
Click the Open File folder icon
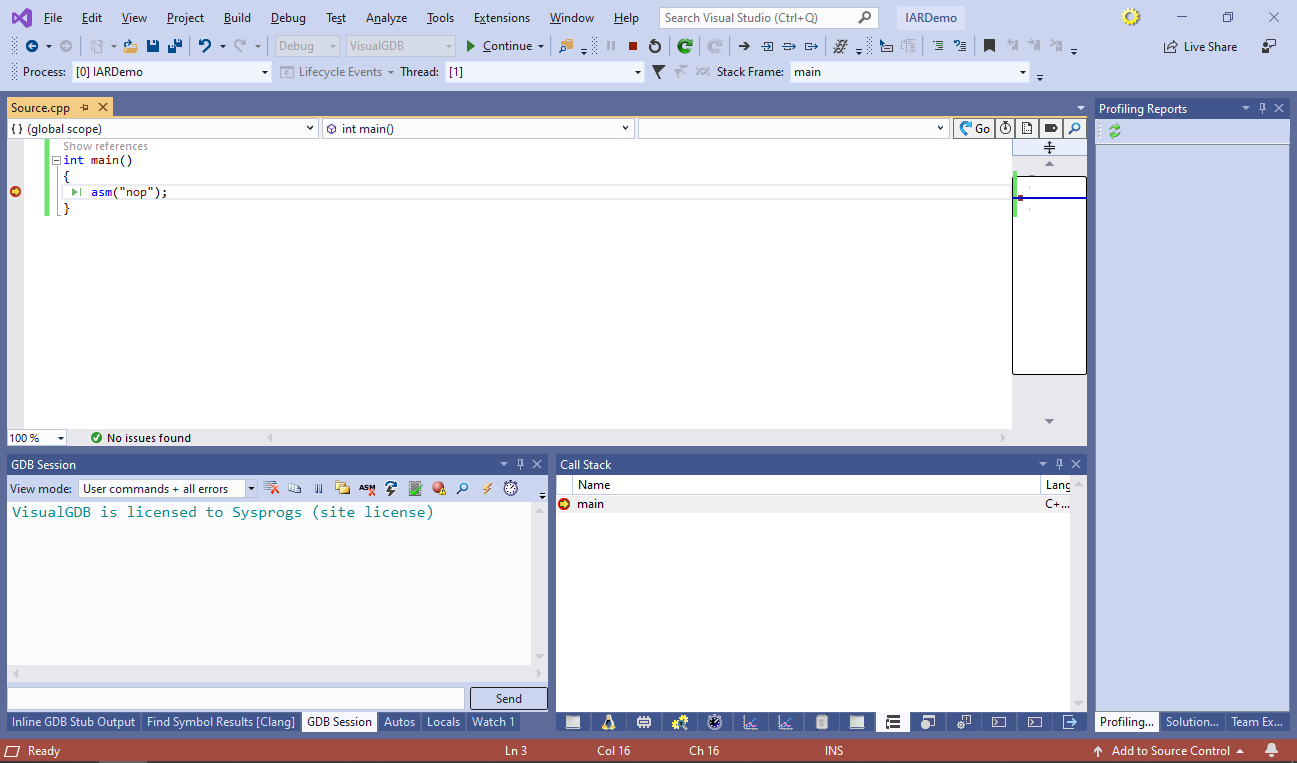[130, 46]
